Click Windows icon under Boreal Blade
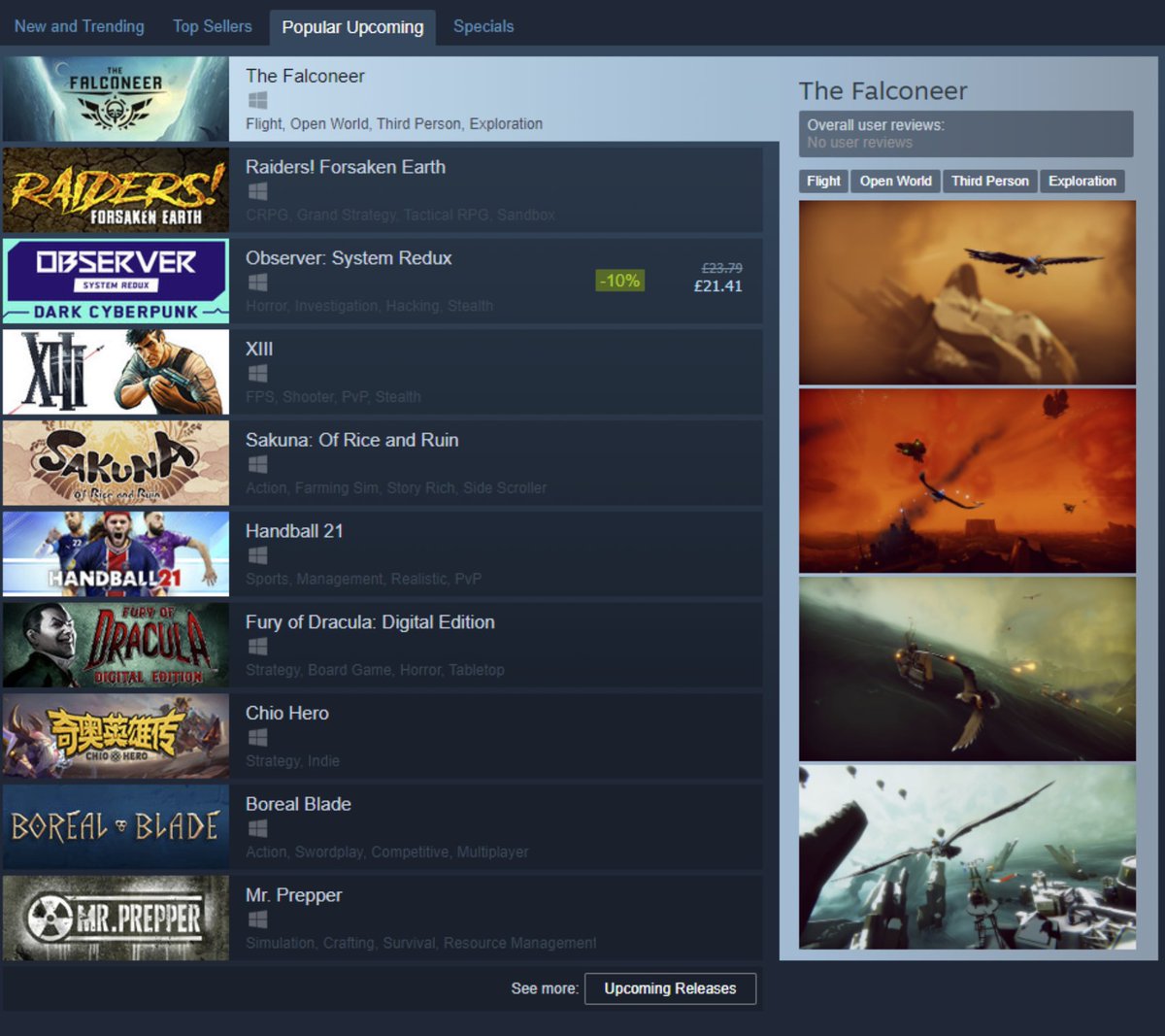The image size is (1165, 1036). (257, 828)
